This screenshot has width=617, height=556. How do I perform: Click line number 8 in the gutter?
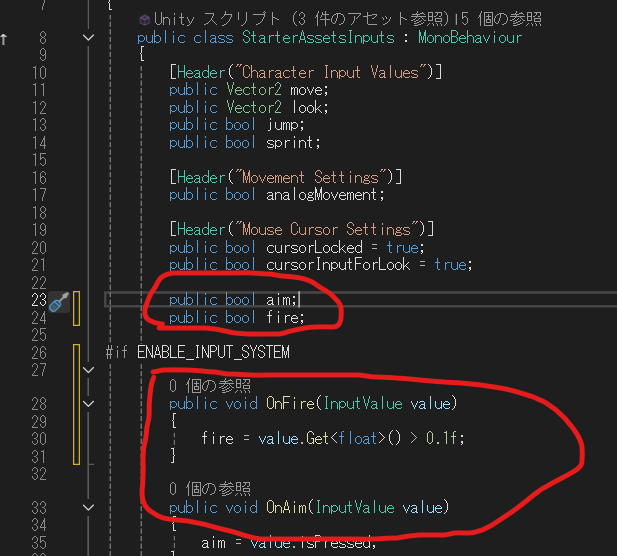43,38
